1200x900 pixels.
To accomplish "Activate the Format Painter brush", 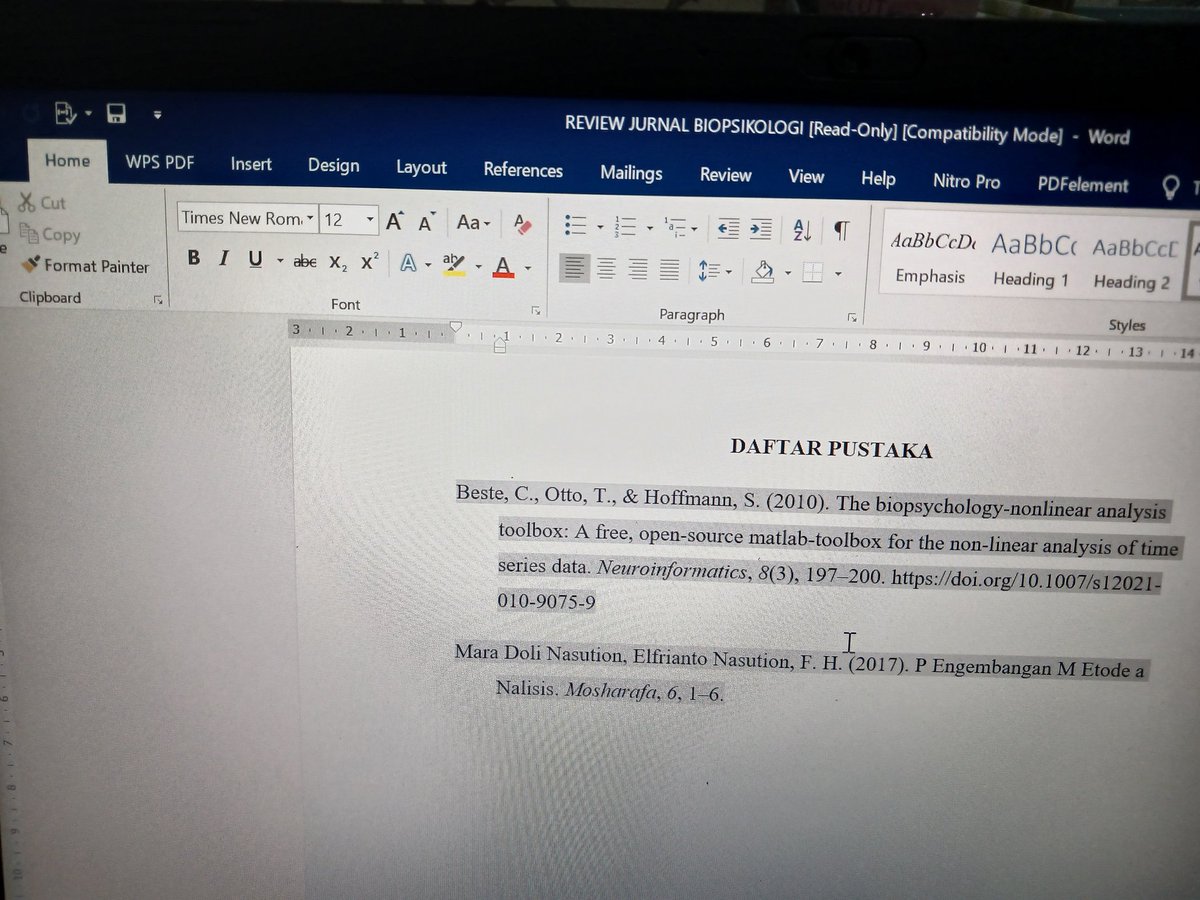I will [x=85, y=266].
